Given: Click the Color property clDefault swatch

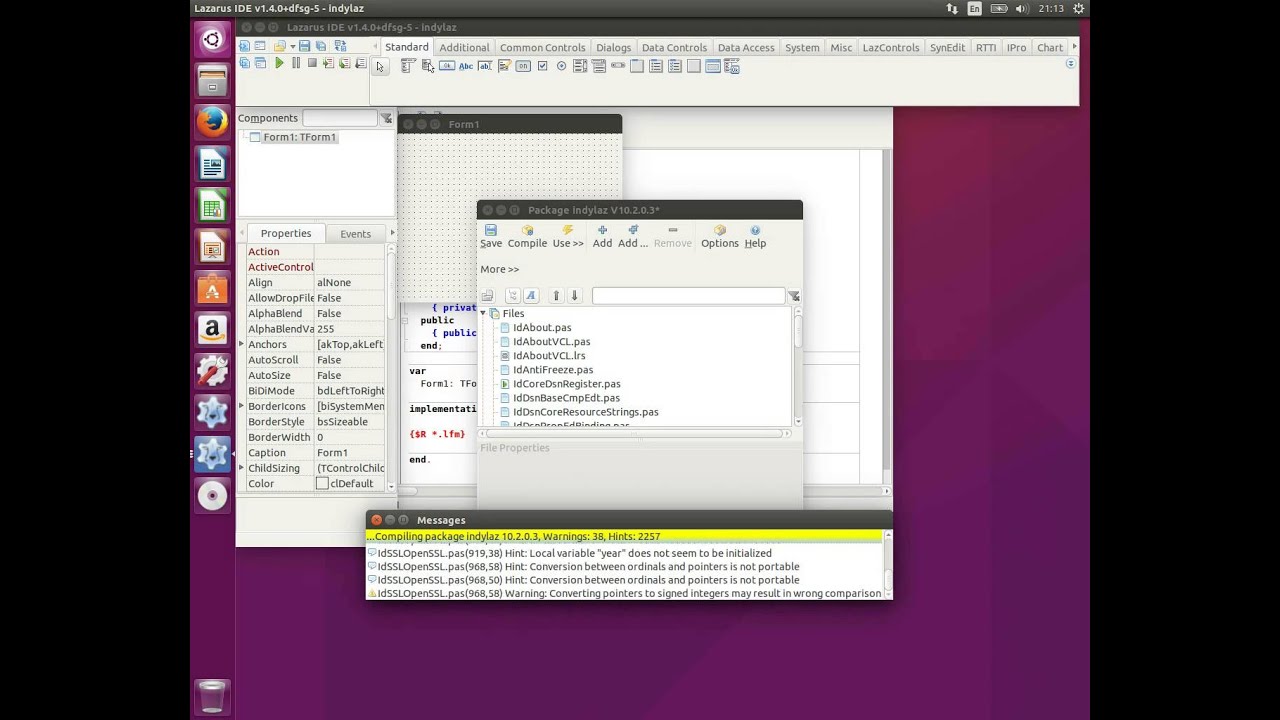Looking at the screenshot, I should click(x=322, y=483).
